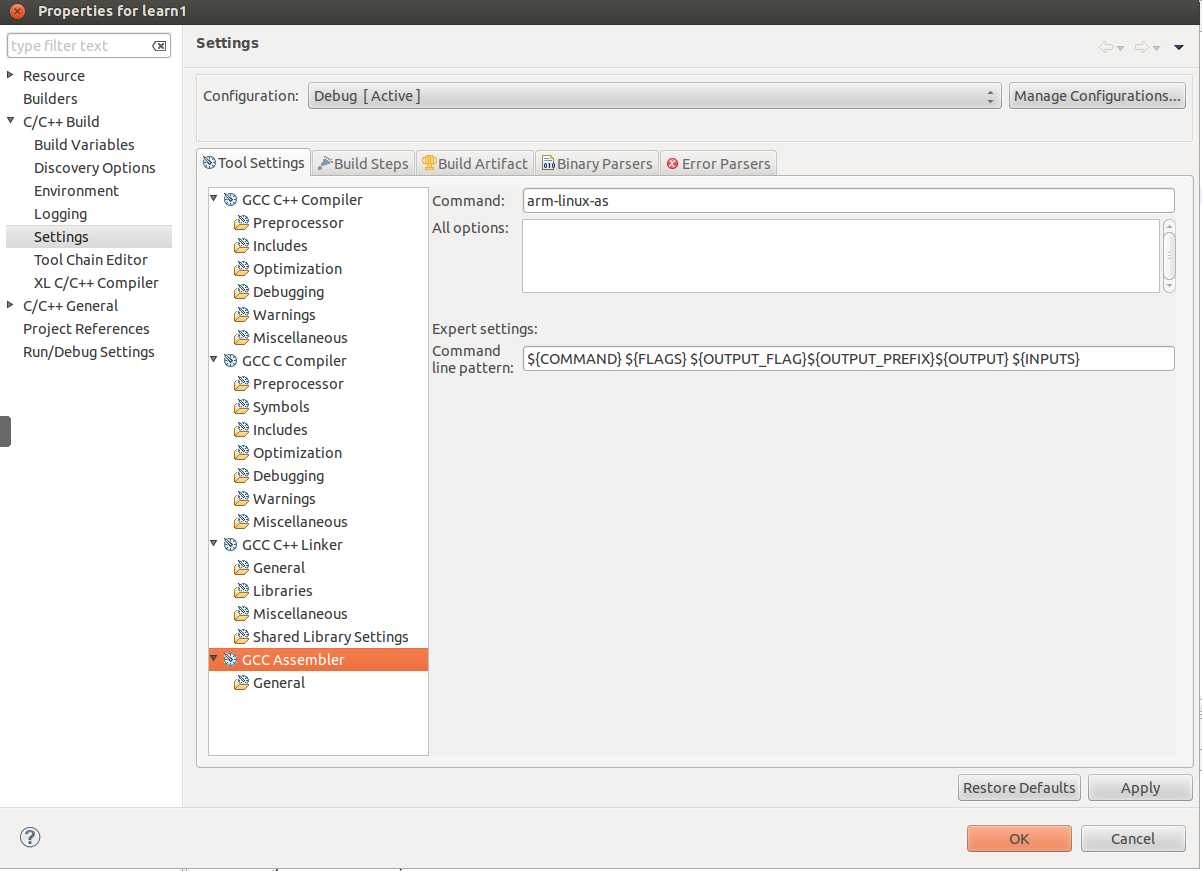Click the icon beside C++ Compiler Debugging

pos(241,292)
